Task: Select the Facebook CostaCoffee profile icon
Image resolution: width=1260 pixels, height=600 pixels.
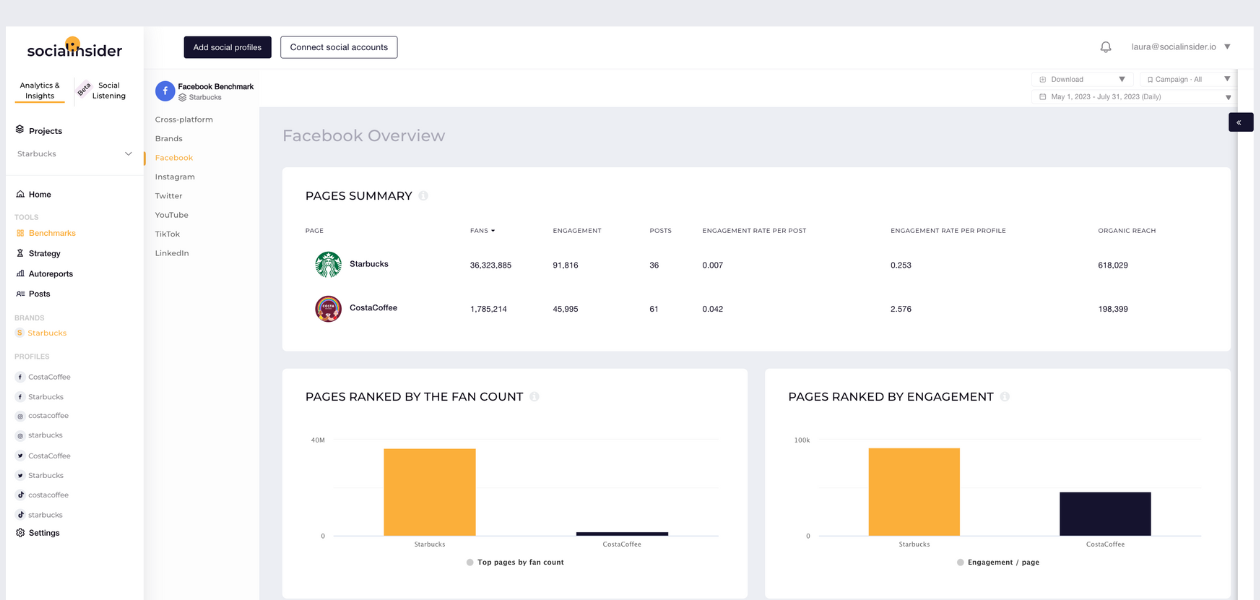Action: pos(20,377)
